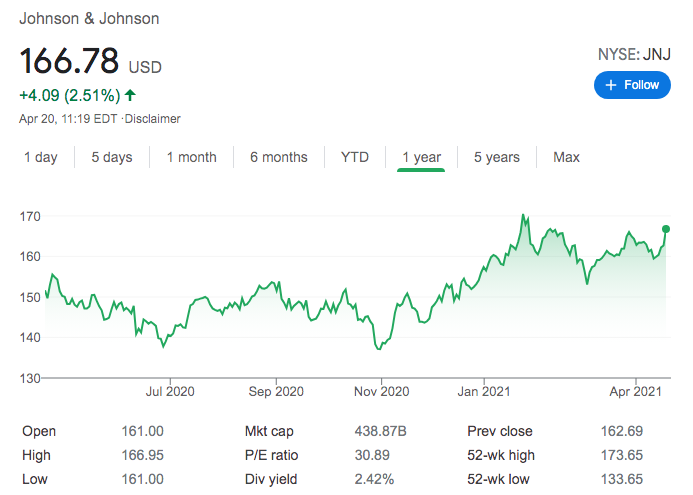Click the green up arrow beside price change
This screenshot has width=693, height=495.
click(131, 96)
